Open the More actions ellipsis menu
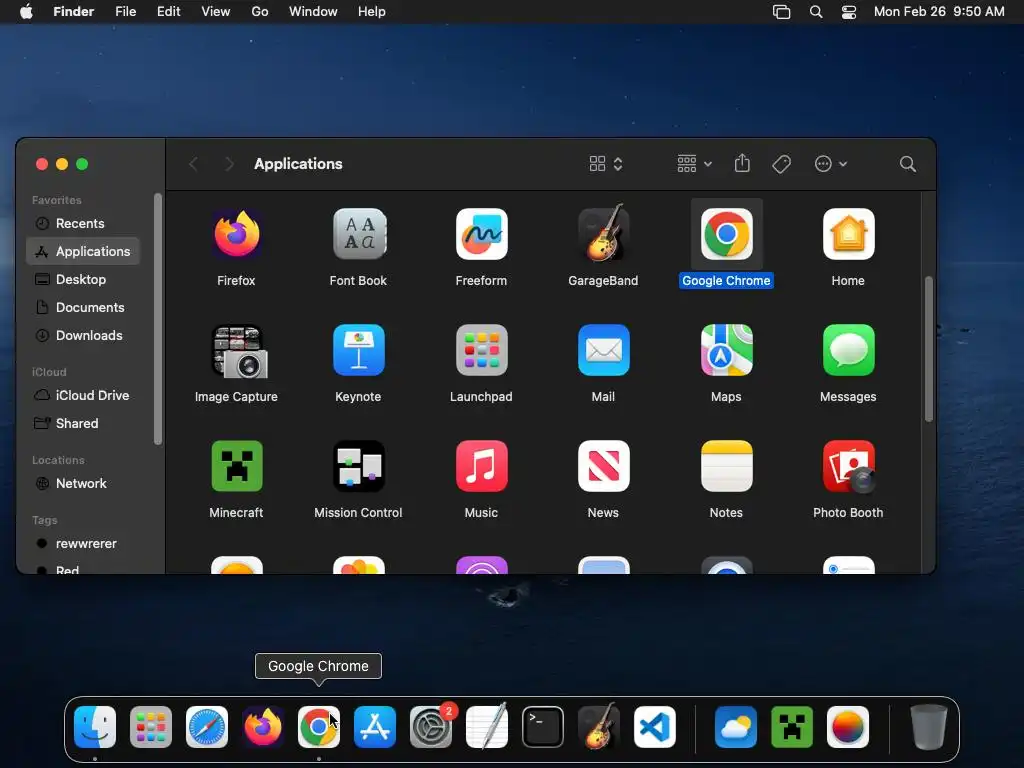The height and width of the screenshot is (768, 1024). point(831,164)
